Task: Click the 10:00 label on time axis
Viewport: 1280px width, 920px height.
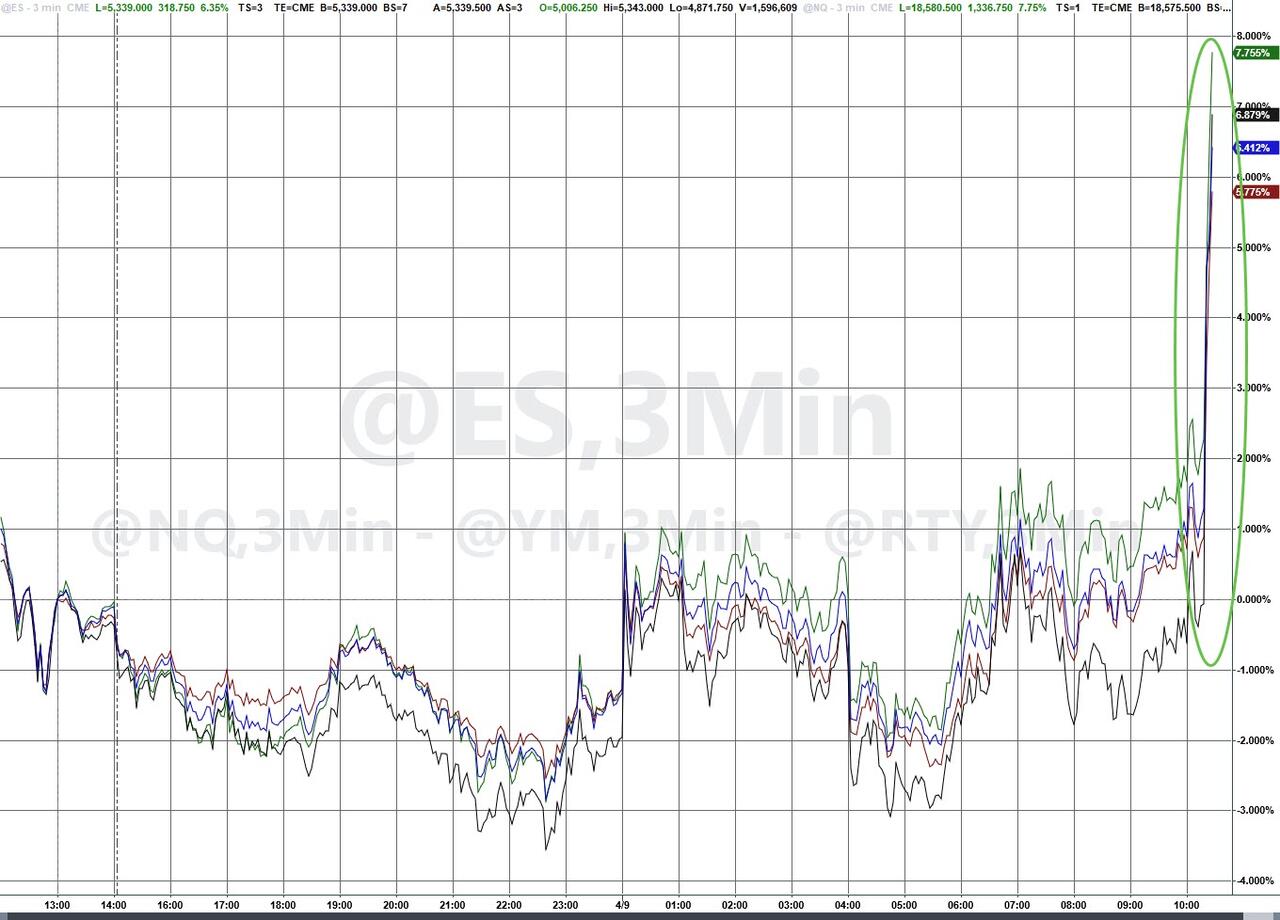Action: pyautogui.click(x=1186, y=906)
